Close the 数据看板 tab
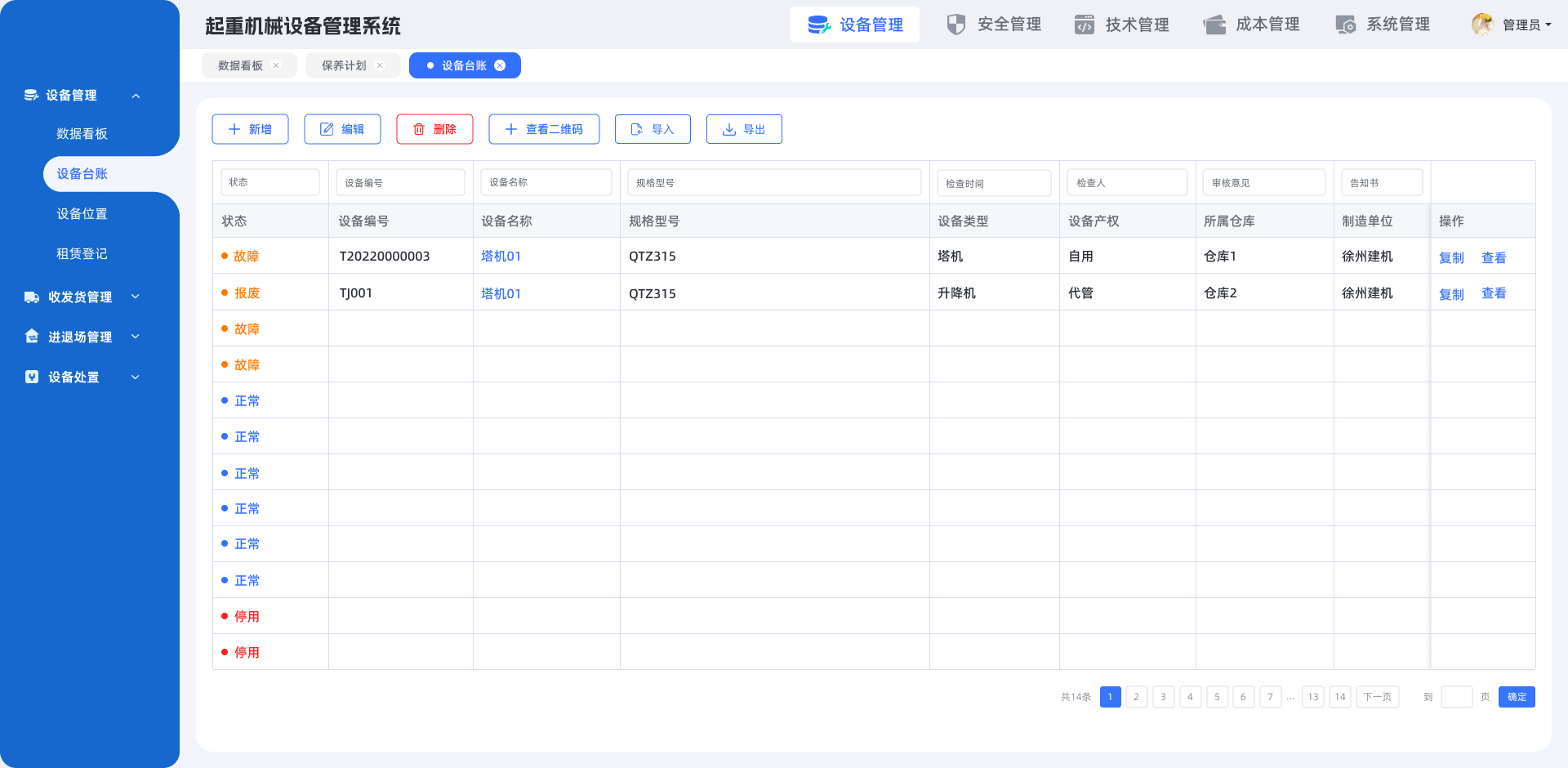The image size is (1568, 768). (x=276, y=65)
